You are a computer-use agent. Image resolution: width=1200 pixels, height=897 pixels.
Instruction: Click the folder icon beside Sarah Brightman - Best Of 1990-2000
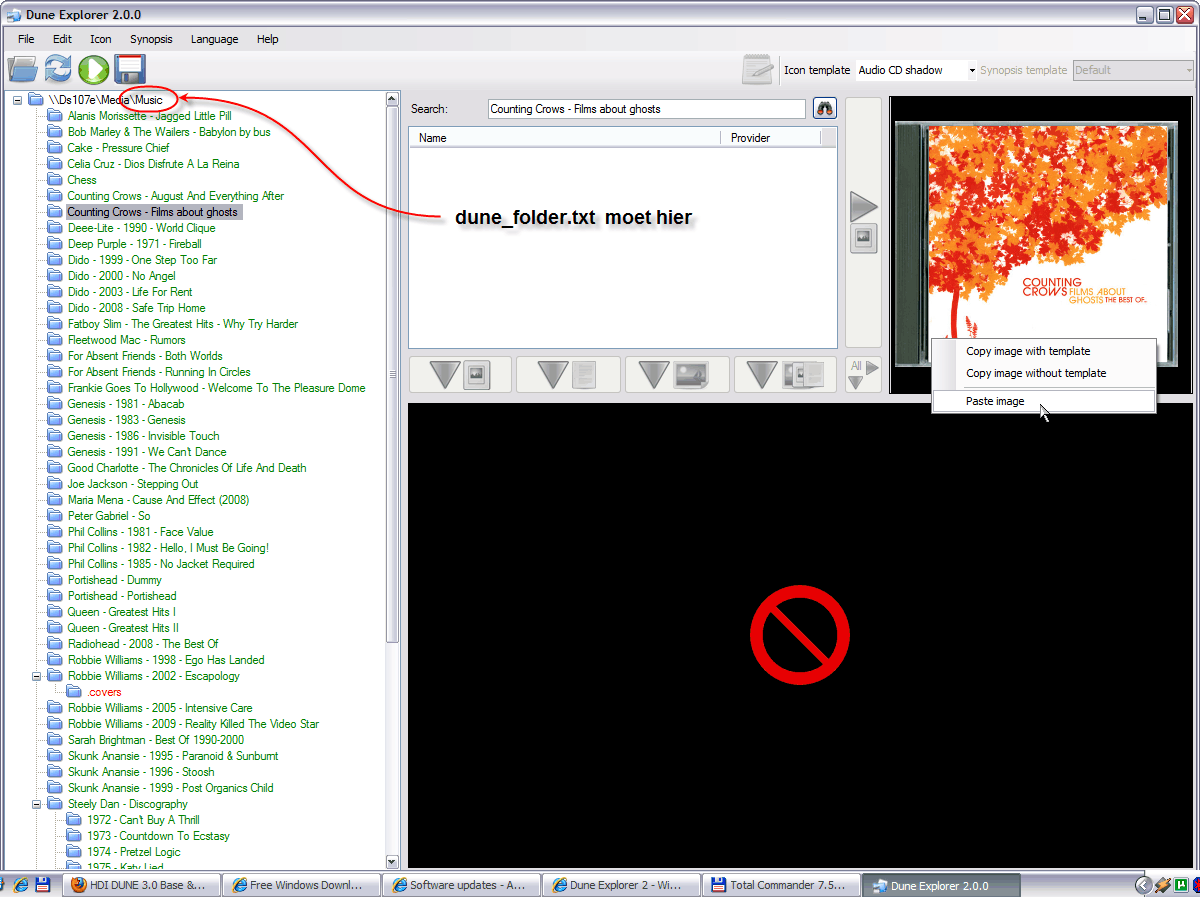point(55,740)
